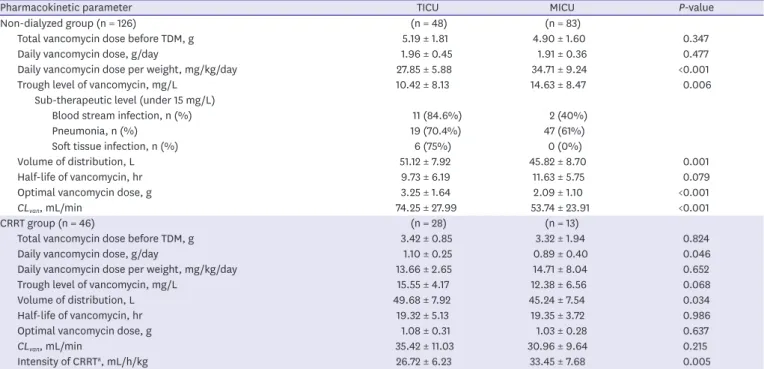The width and height of the screenshot is (764, 369).
Task: Click P-value '0.477'
Action: point(696,54)
